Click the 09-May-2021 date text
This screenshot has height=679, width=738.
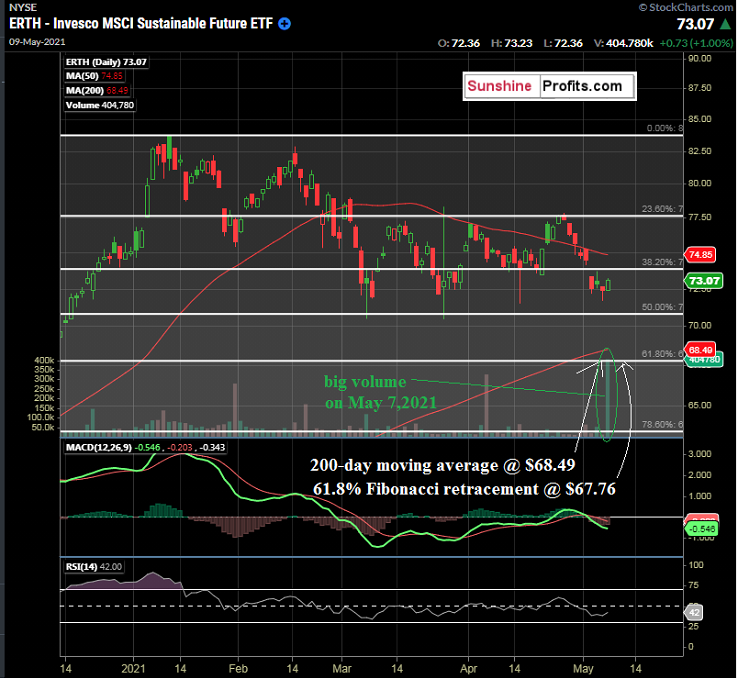click(x=37, y=42)
